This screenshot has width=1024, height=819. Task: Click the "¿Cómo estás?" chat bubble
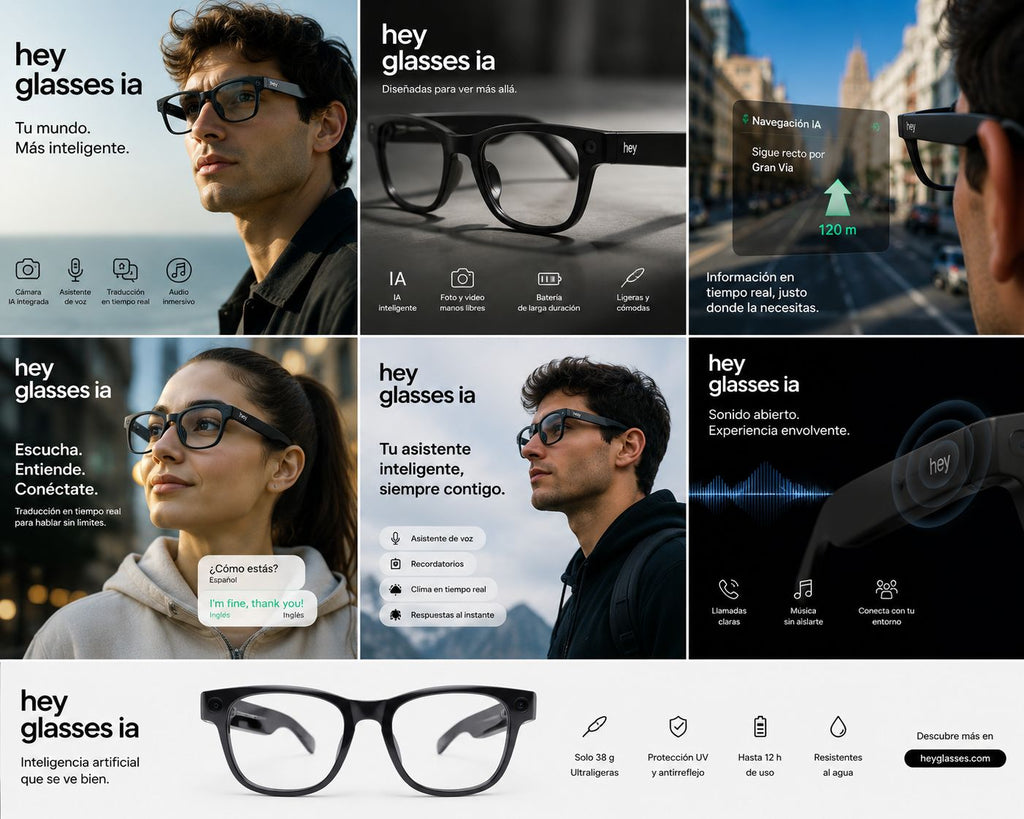251,573
